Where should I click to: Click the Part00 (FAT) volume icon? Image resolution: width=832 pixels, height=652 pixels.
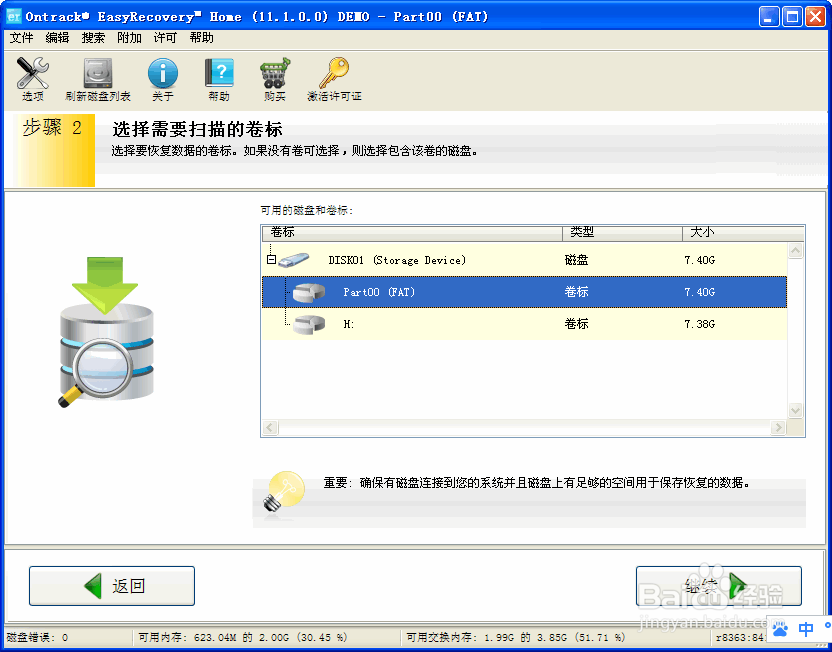coord(309,292)
